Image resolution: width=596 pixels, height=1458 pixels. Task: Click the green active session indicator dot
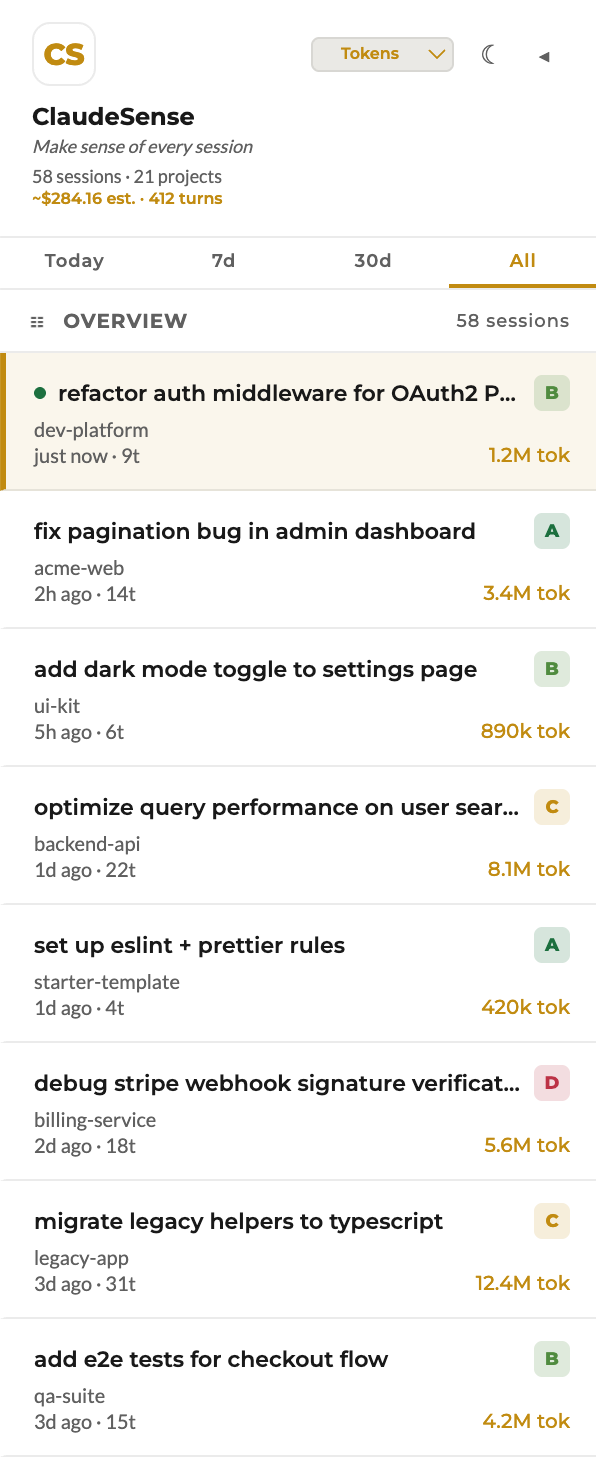(x=39, y=394)
